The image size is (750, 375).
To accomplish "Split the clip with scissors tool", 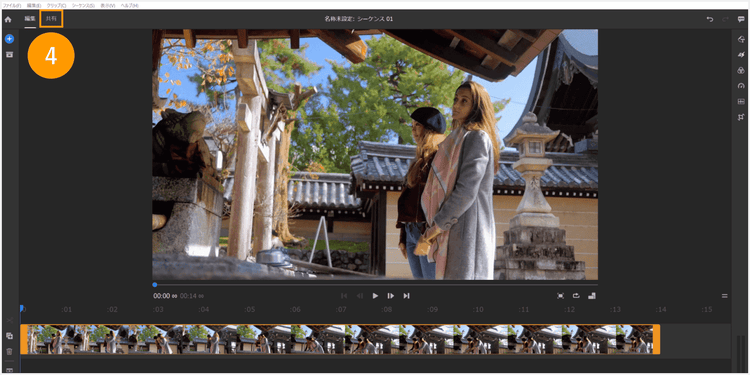I will click(x=10, y=320).
